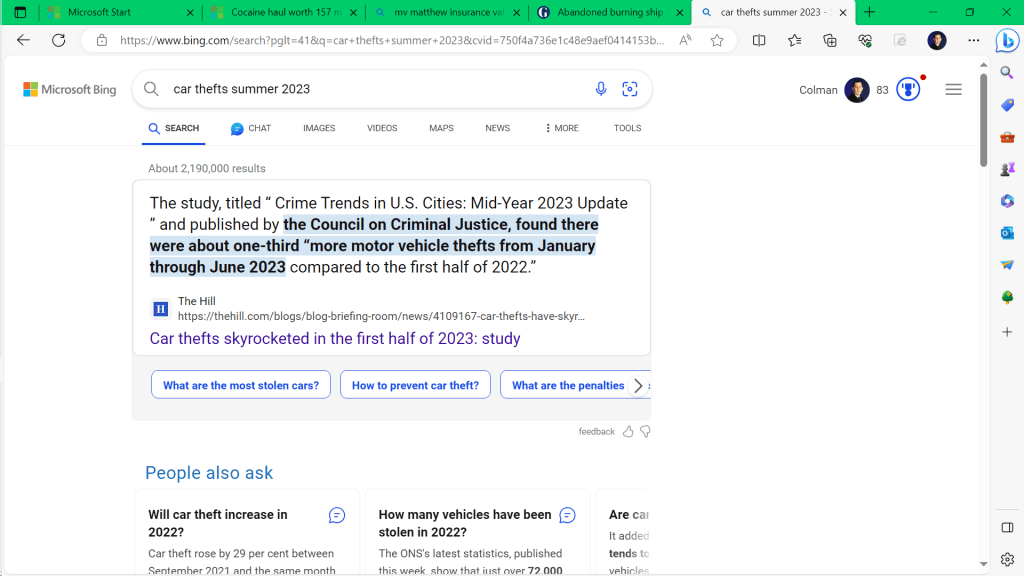Open the MORE search options dropdown
Image resolution: width=1024 pixels, height=576 pixels.
click(561, 128)
